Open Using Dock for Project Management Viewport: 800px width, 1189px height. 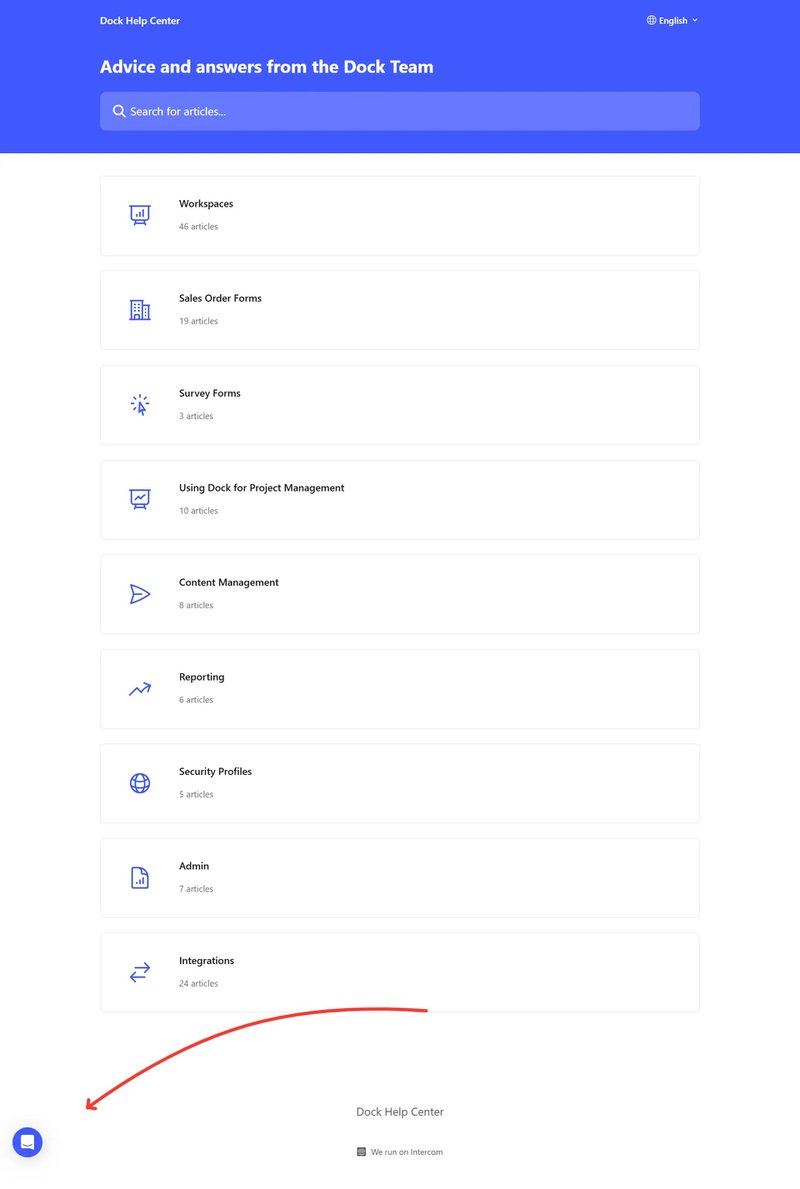(x=261, y=488)
